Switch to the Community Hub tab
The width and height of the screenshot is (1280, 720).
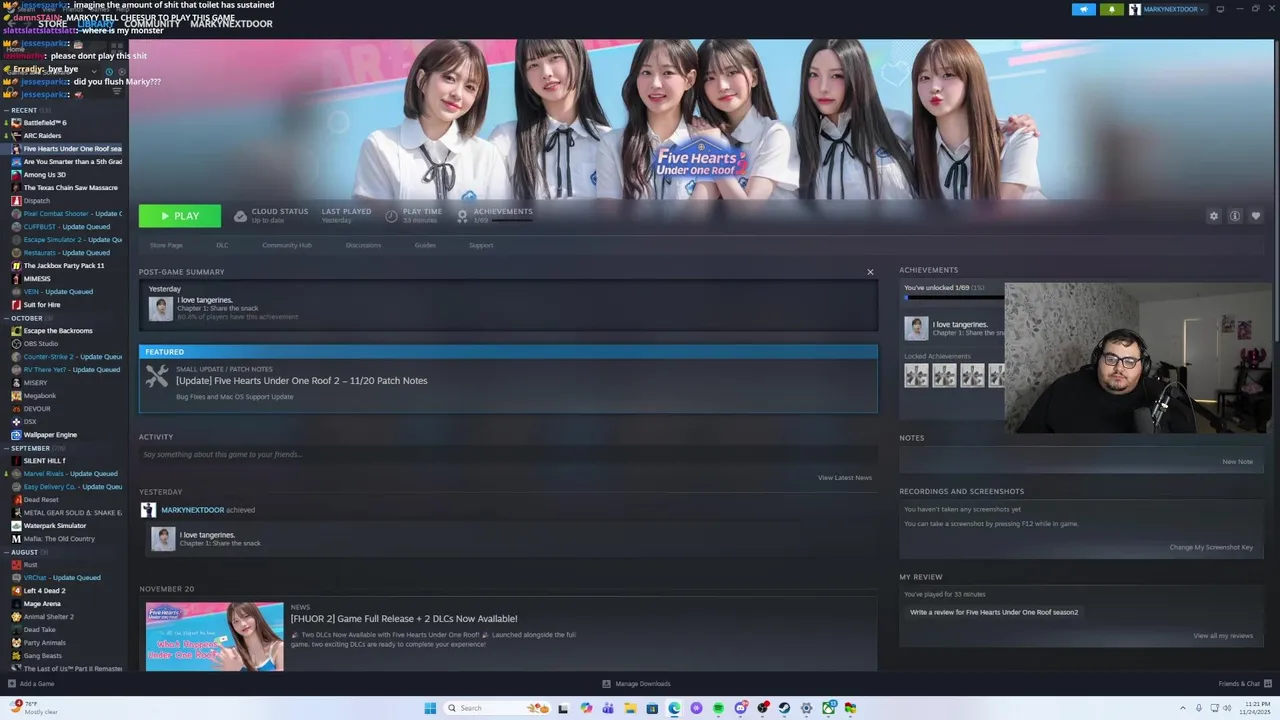[287, 245]
